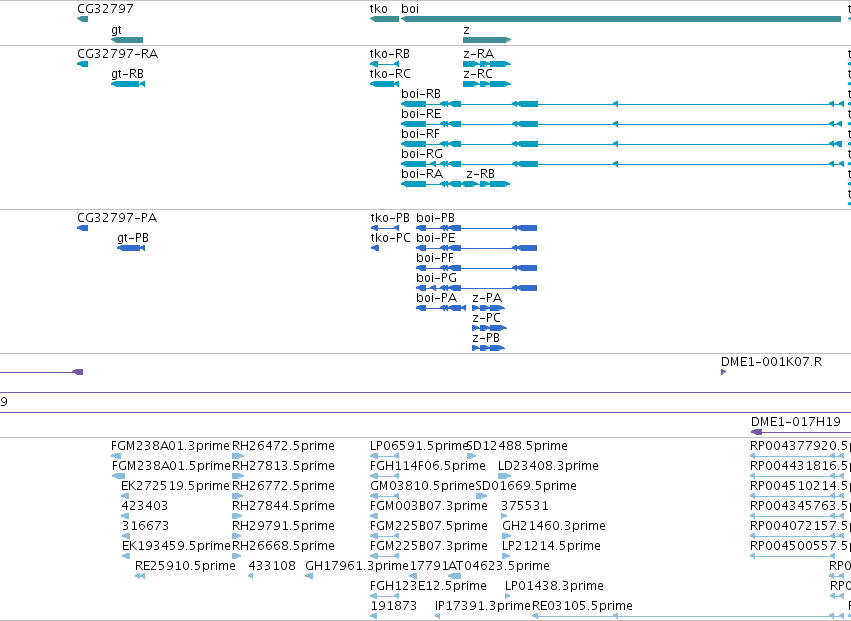Image resolution: width=851 pixels, height=621 pixels.
Task: Open EST FGM225B07.5prime
Action: click(384, 536)
